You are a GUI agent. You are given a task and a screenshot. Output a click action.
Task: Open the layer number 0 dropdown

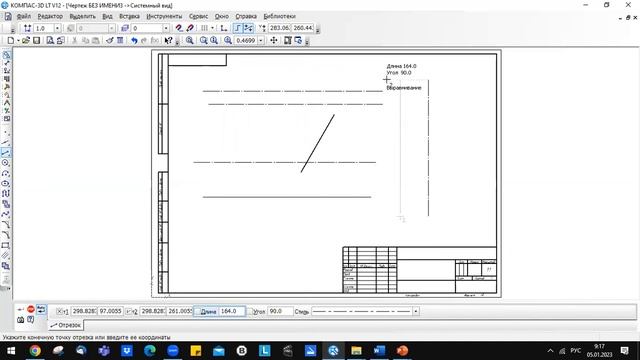coord(166,28)
